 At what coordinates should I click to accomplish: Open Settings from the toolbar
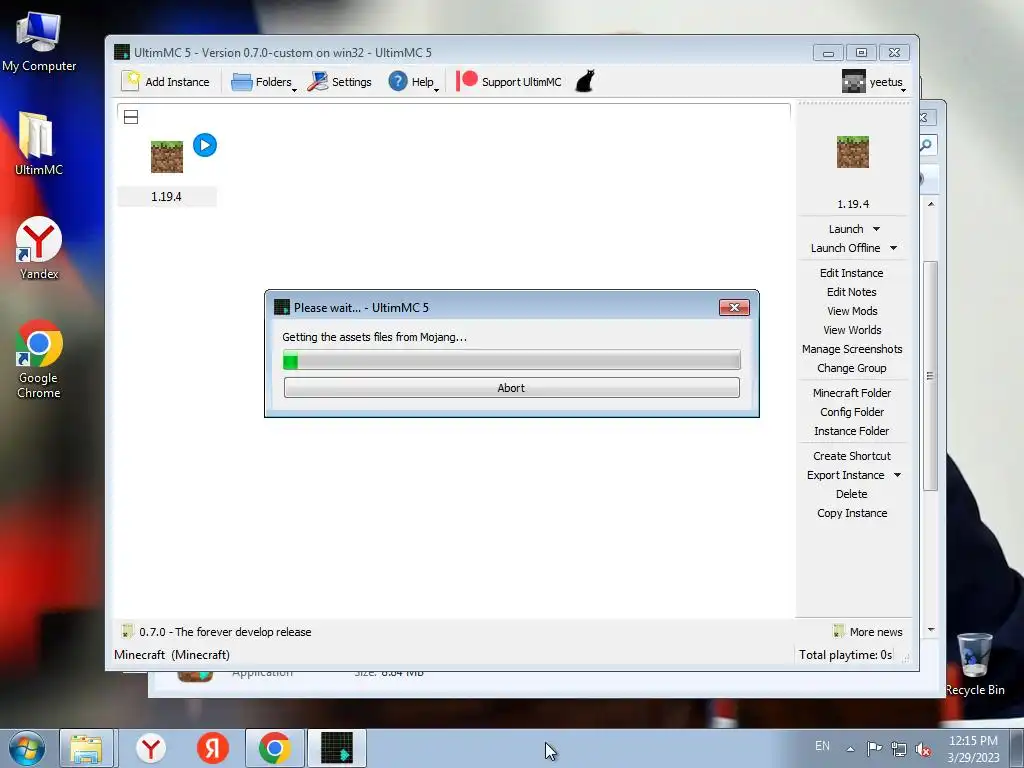340,82
